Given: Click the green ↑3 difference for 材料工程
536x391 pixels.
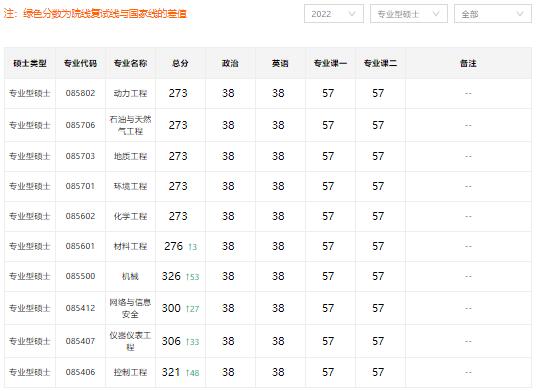Looking at the screenshot, I should (193, 247).
